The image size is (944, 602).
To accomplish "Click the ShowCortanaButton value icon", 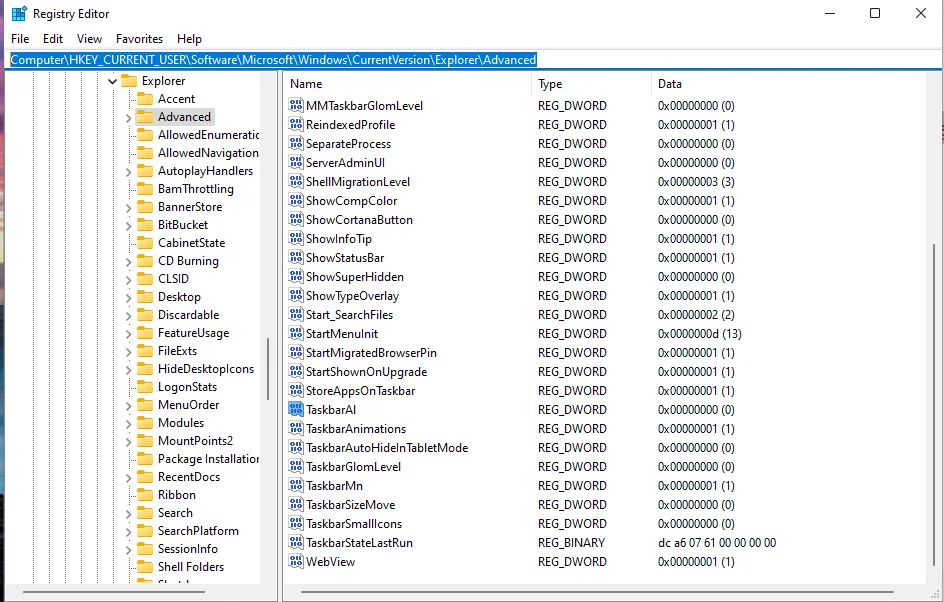I will [x=296, y=220].
